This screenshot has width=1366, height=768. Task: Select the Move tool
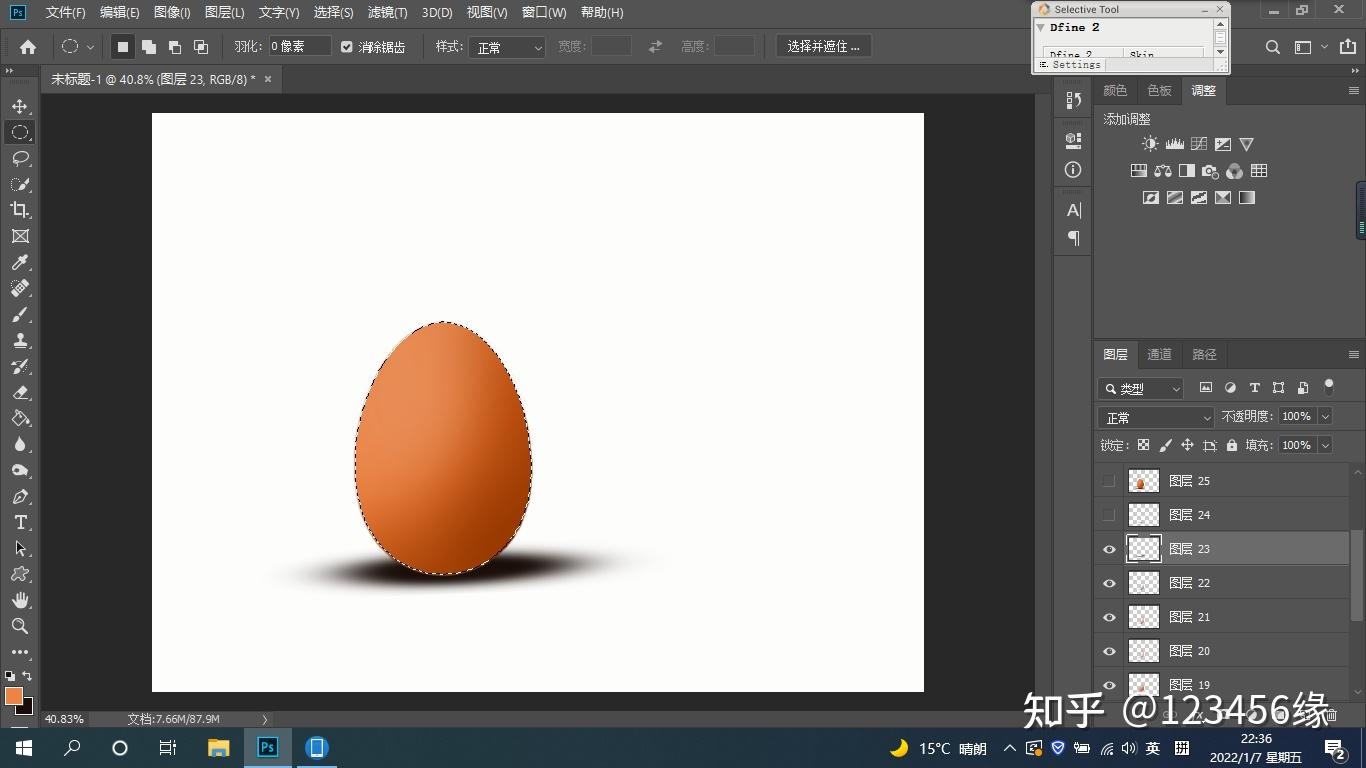(20, 105)
